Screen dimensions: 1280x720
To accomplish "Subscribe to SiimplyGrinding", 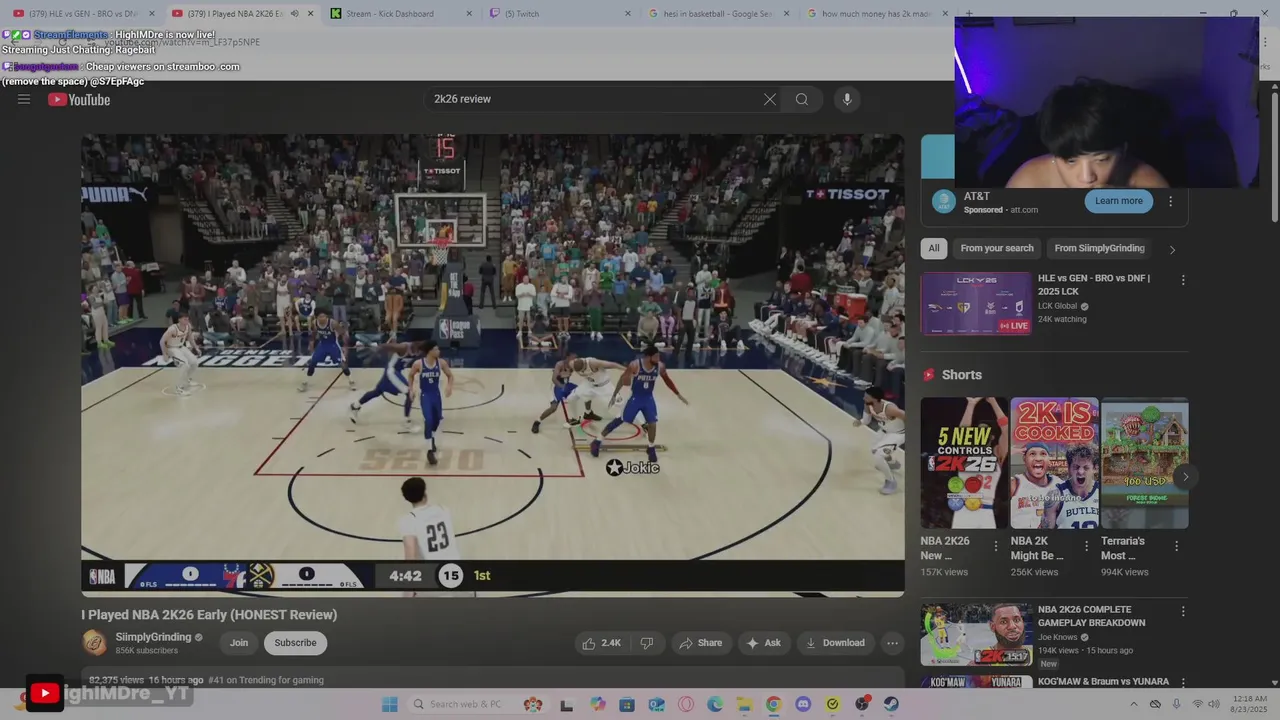I will (295, 643).
